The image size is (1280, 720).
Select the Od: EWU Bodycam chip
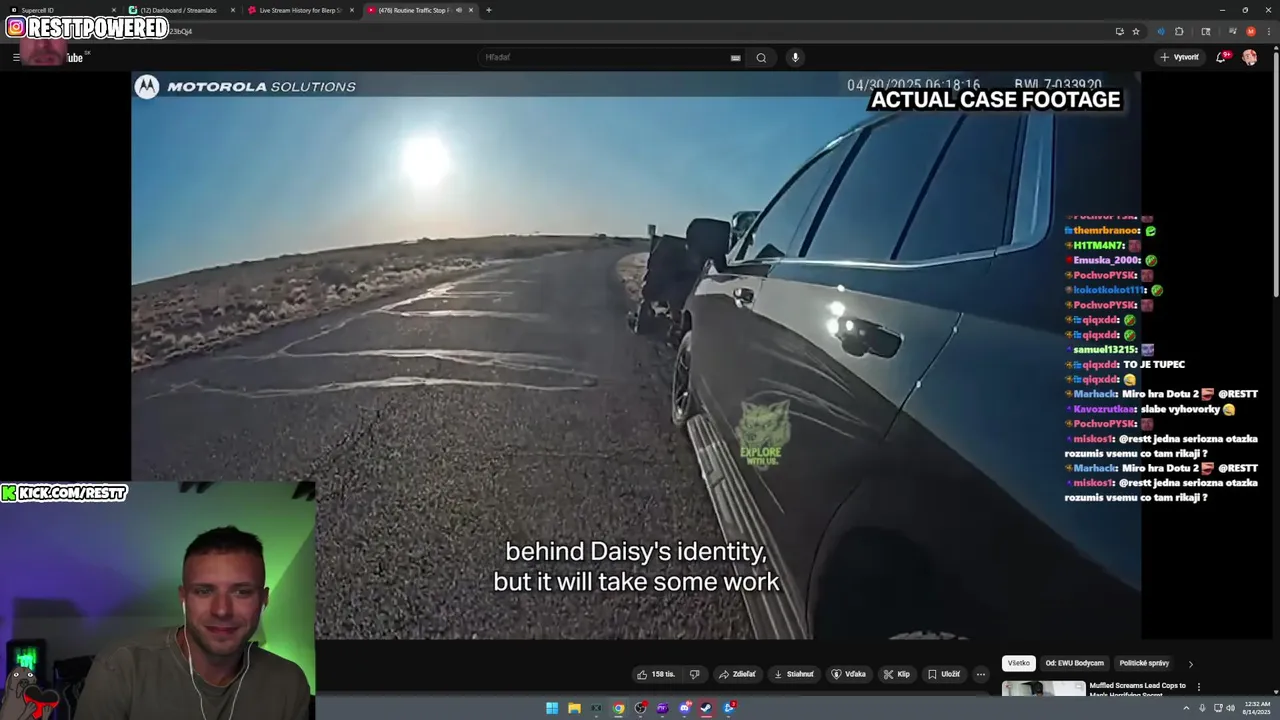1075,663
